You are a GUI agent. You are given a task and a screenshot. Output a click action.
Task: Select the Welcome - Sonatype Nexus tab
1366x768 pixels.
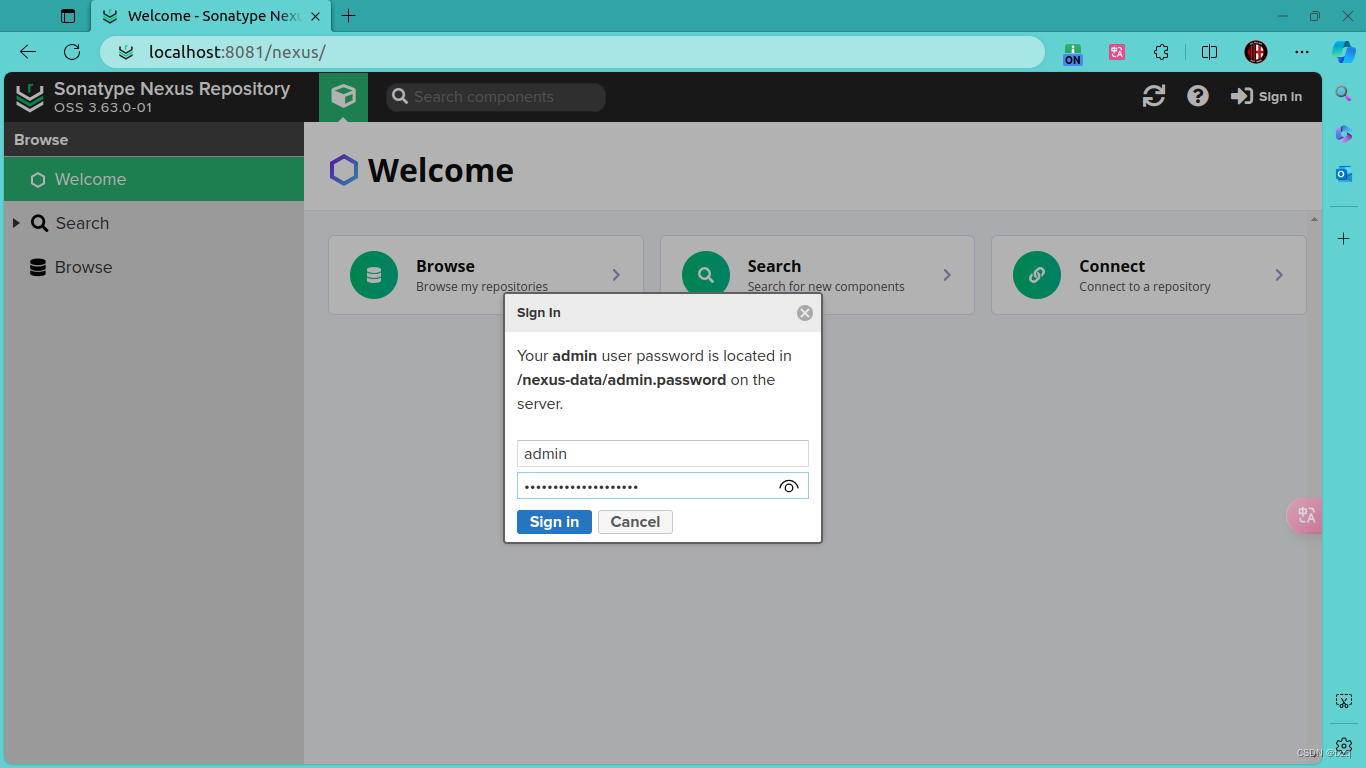(x=210, y=16)
